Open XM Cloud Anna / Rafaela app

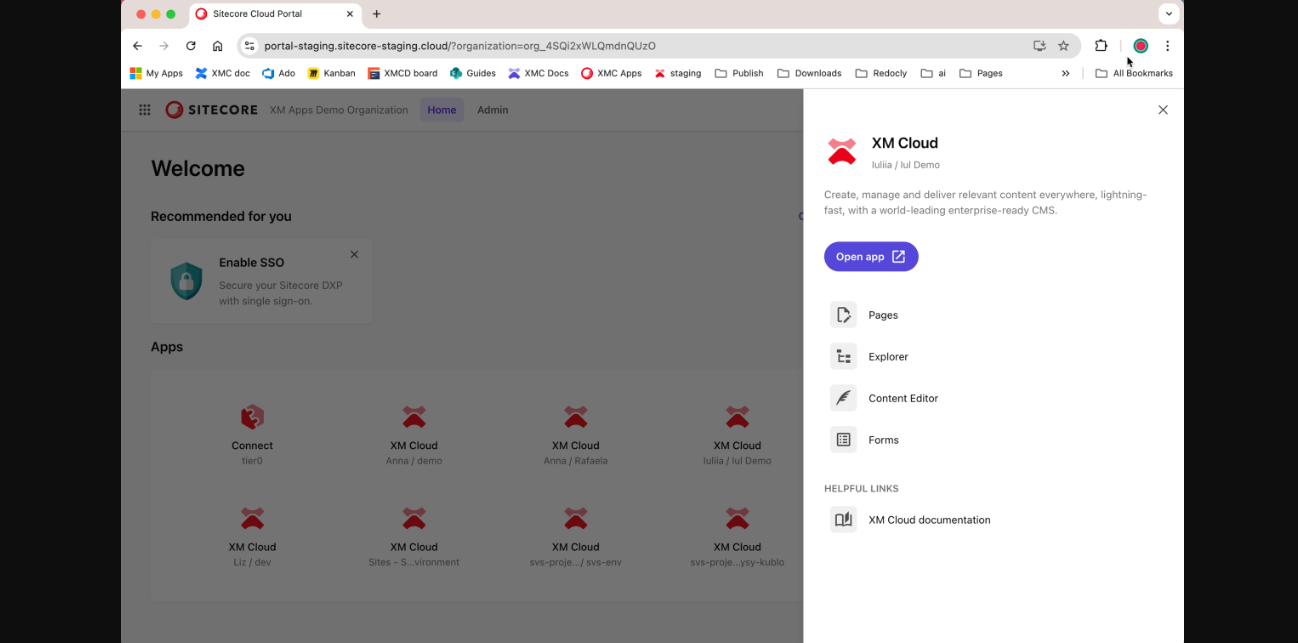click(575, 434)
